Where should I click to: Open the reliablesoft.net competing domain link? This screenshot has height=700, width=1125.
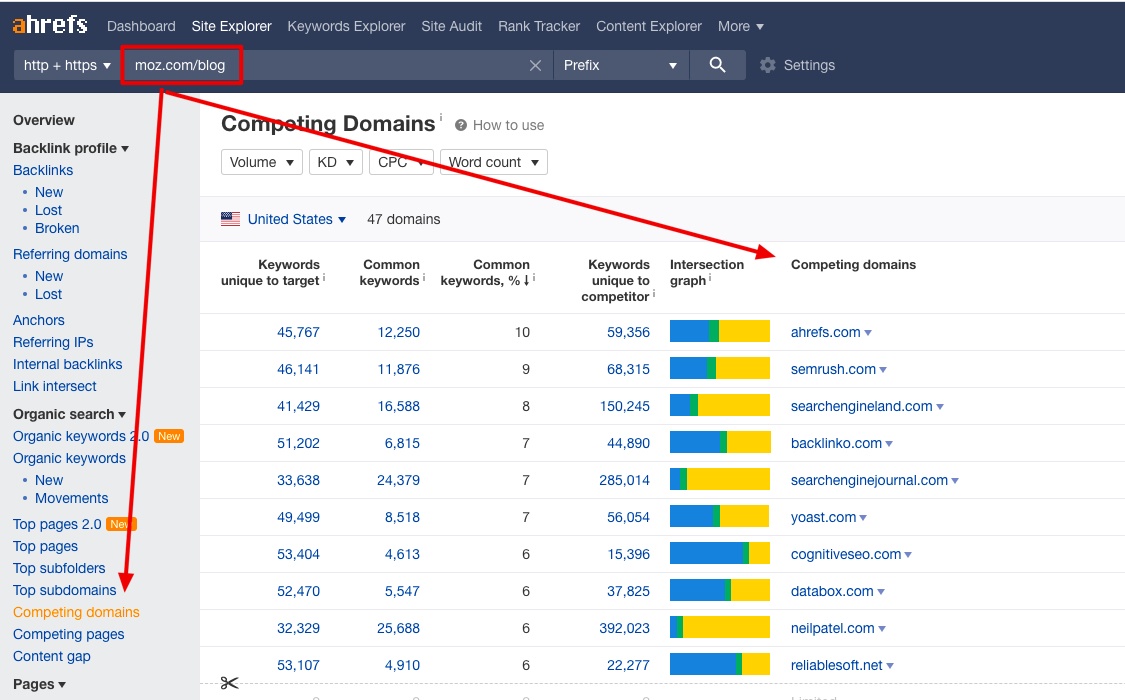(x=837, y=666)
